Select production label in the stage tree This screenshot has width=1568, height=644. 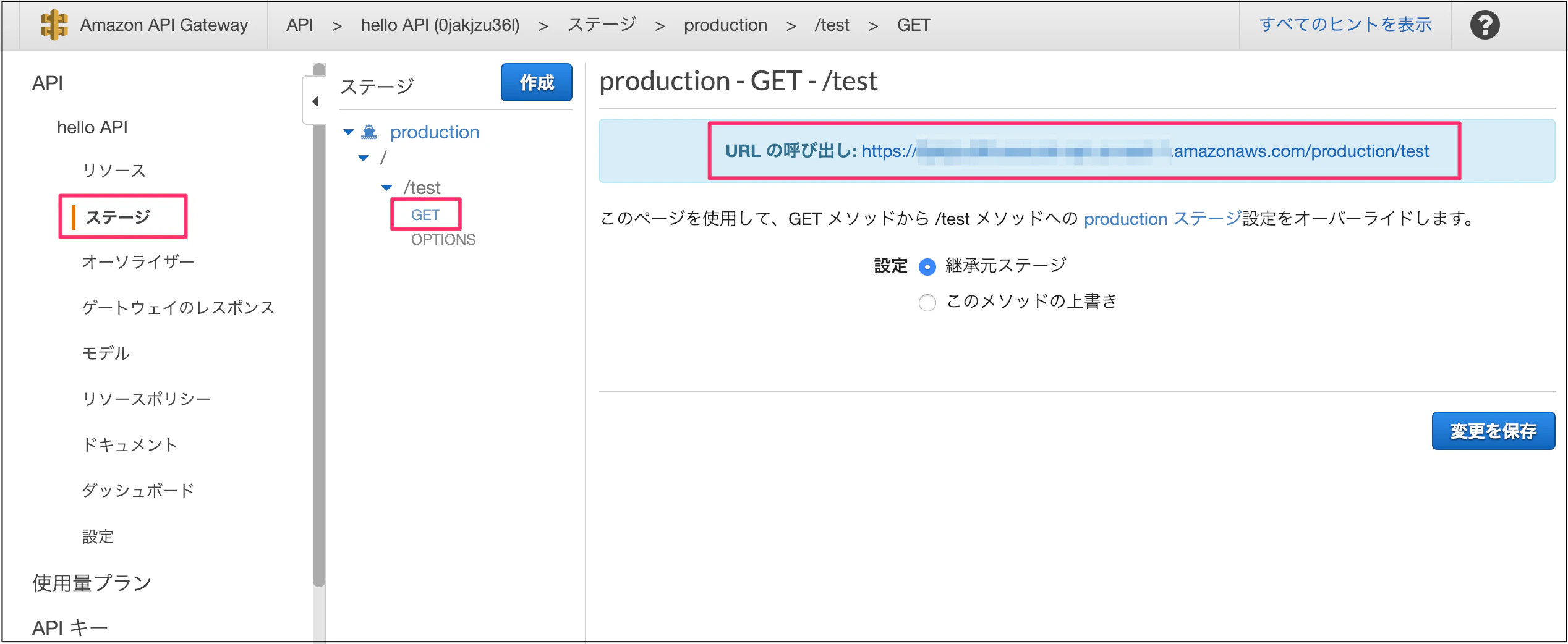(x=435, y=132)
